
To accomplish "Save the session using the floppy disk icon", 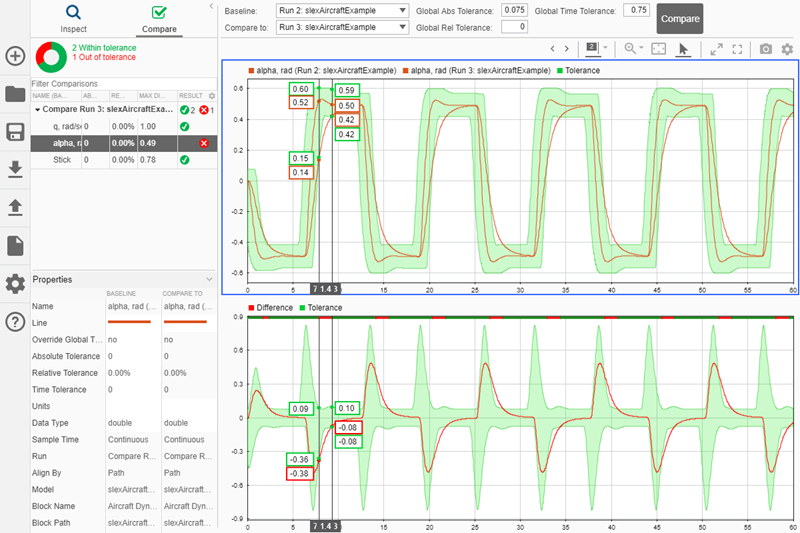I will (15, 132).
